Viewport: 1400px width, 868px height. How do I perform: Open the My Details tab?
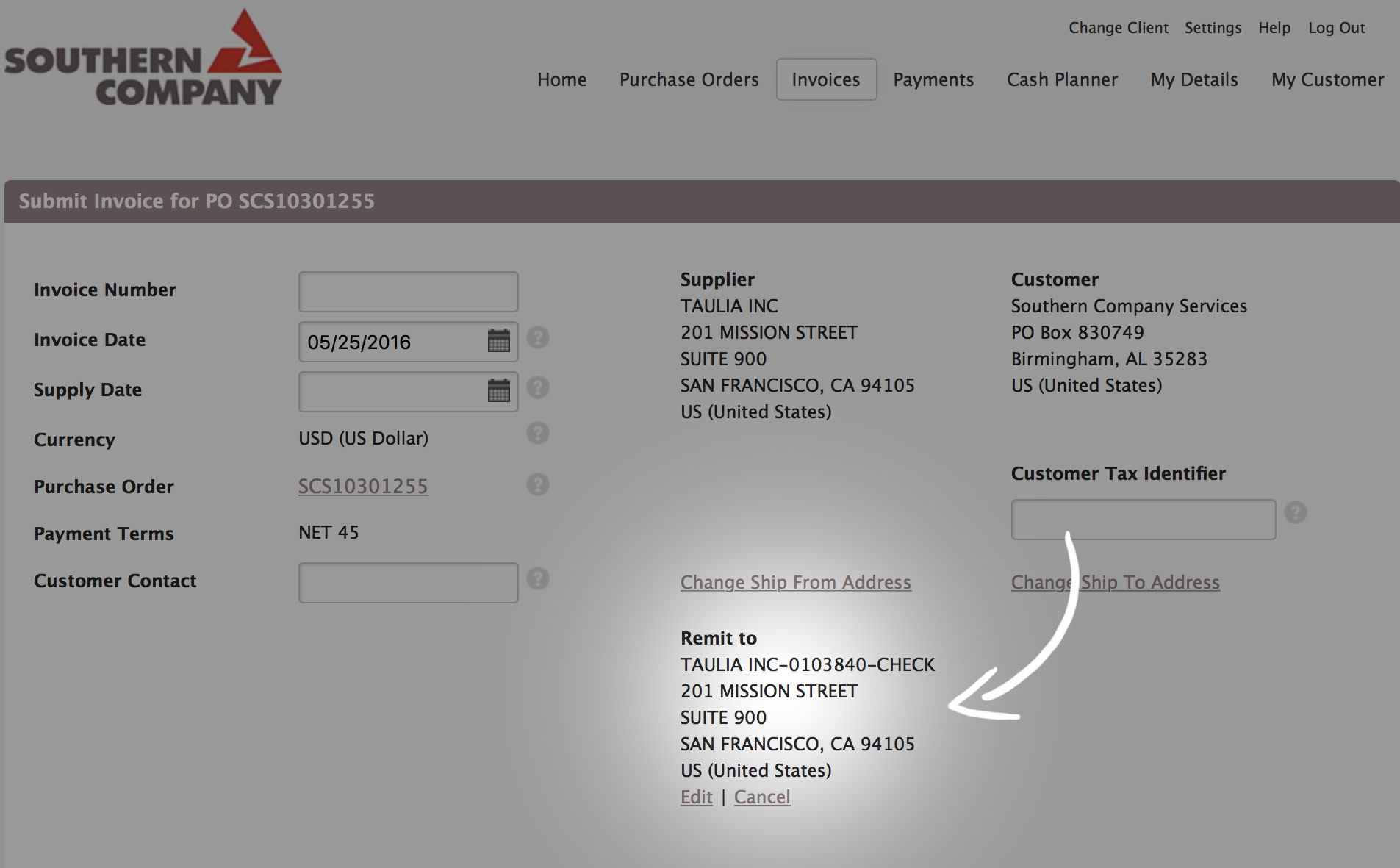pyautogui.click(x=1194, y=79)
